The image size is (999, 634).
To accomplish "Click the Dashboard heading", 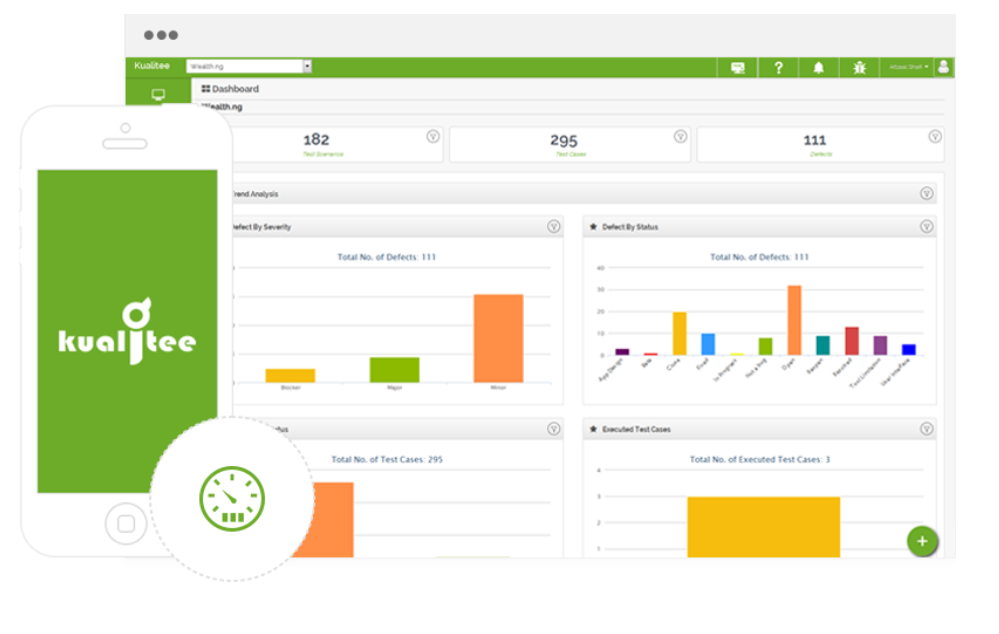I will coord(235,89).
